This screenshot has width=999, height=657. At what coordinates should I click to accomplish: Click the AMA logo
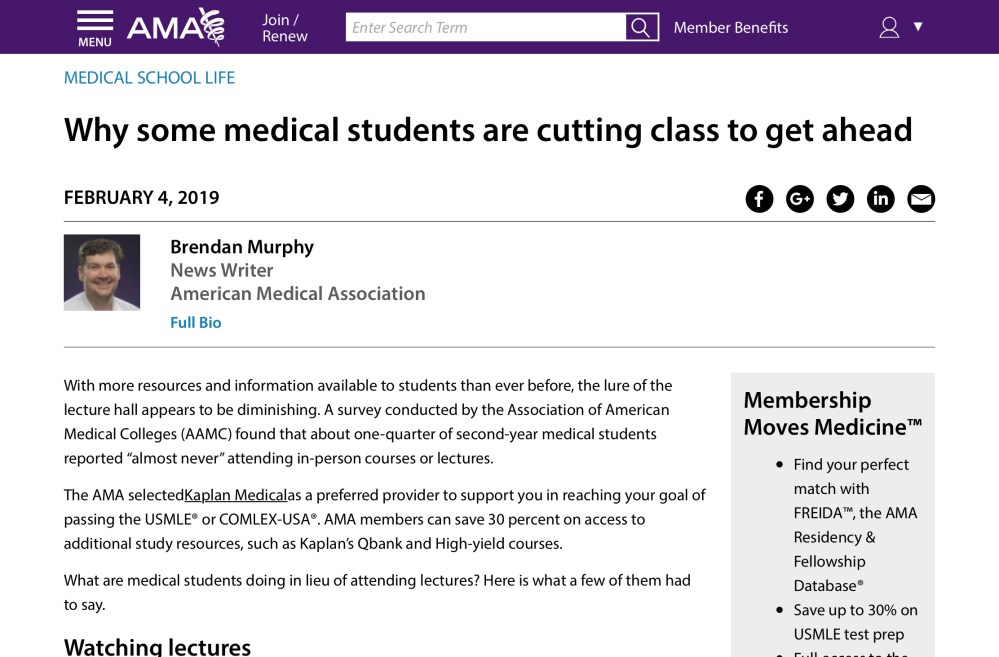175,27
